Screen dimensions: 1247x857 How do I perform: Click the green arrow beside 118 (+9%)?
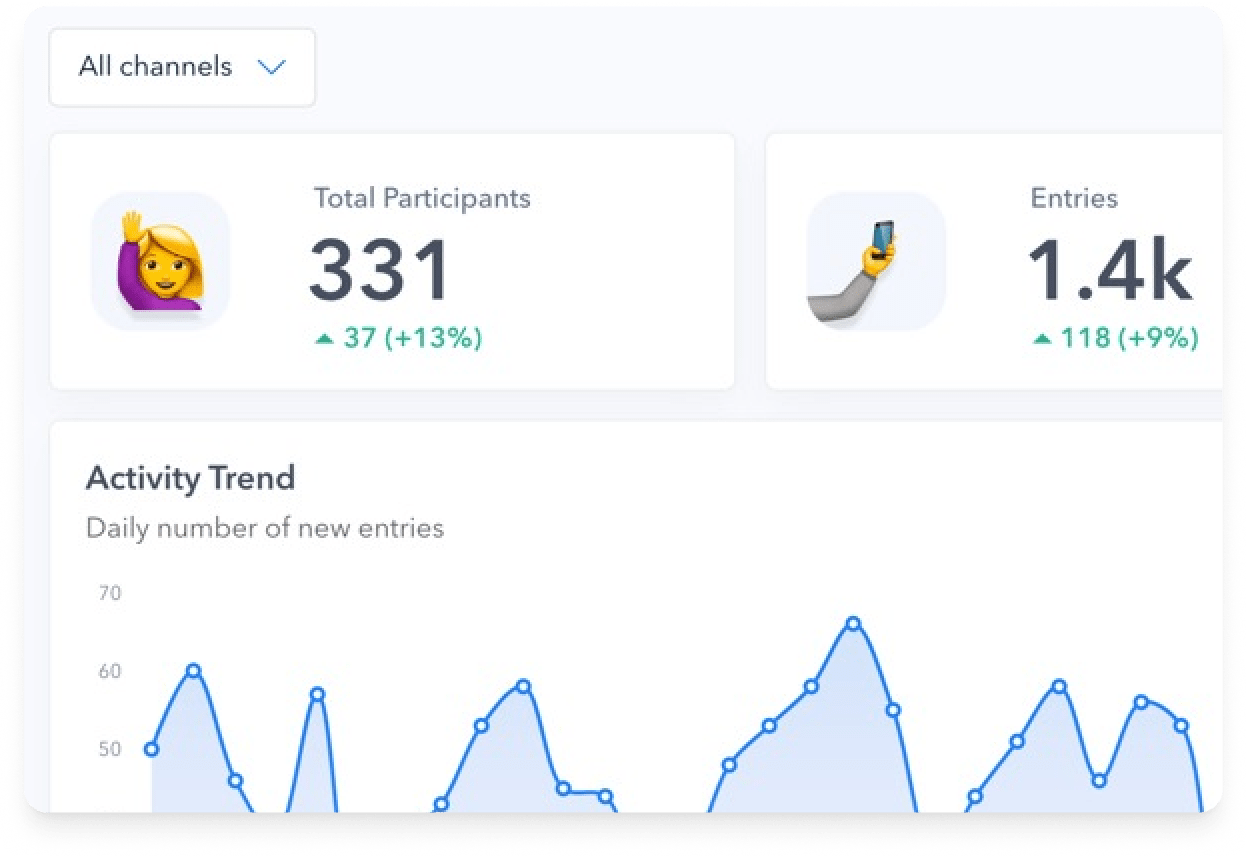point(1042,339)
